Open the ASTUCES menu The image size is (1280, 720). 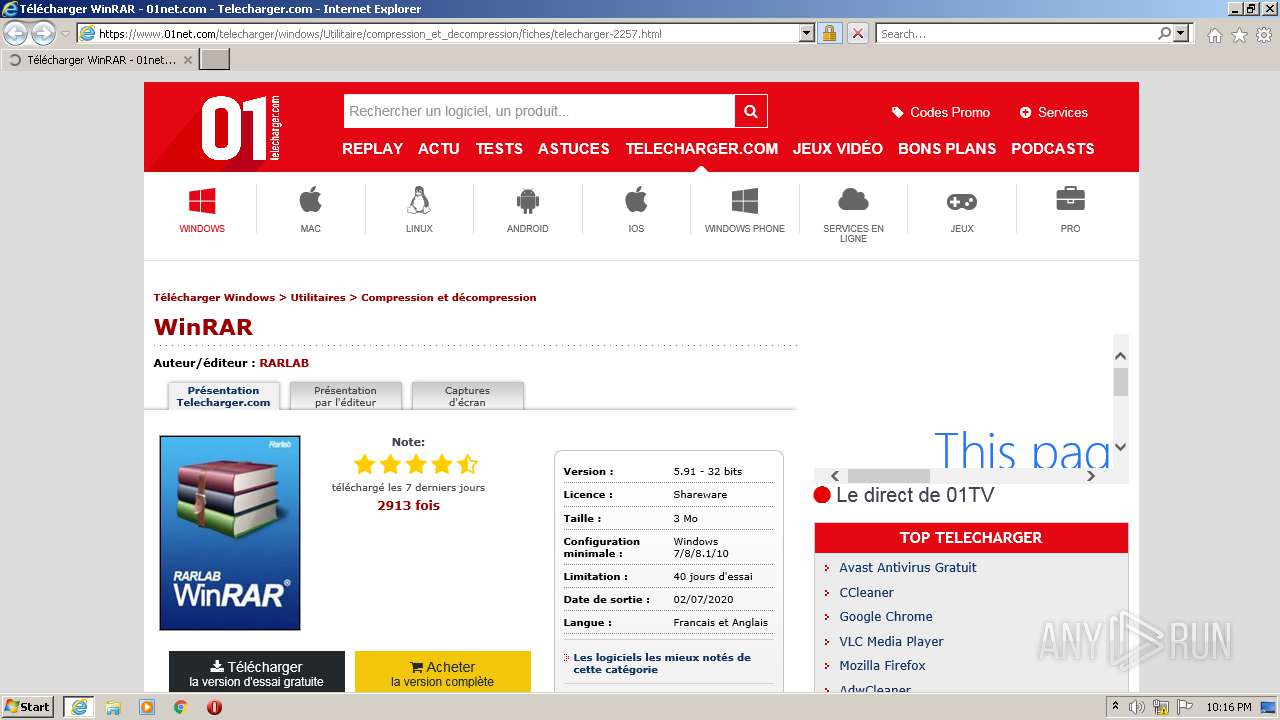[574, 148]
